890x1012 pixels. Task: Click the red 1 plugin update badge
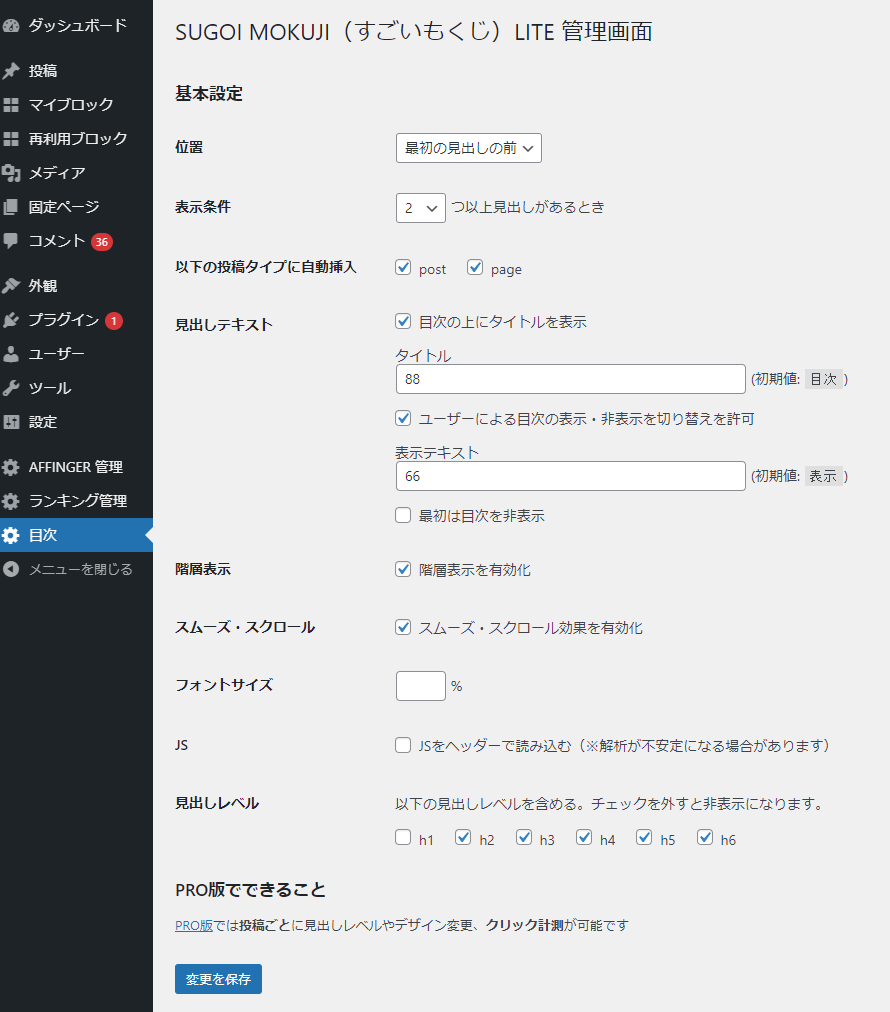pyautogui.click(x=114, y=321)
